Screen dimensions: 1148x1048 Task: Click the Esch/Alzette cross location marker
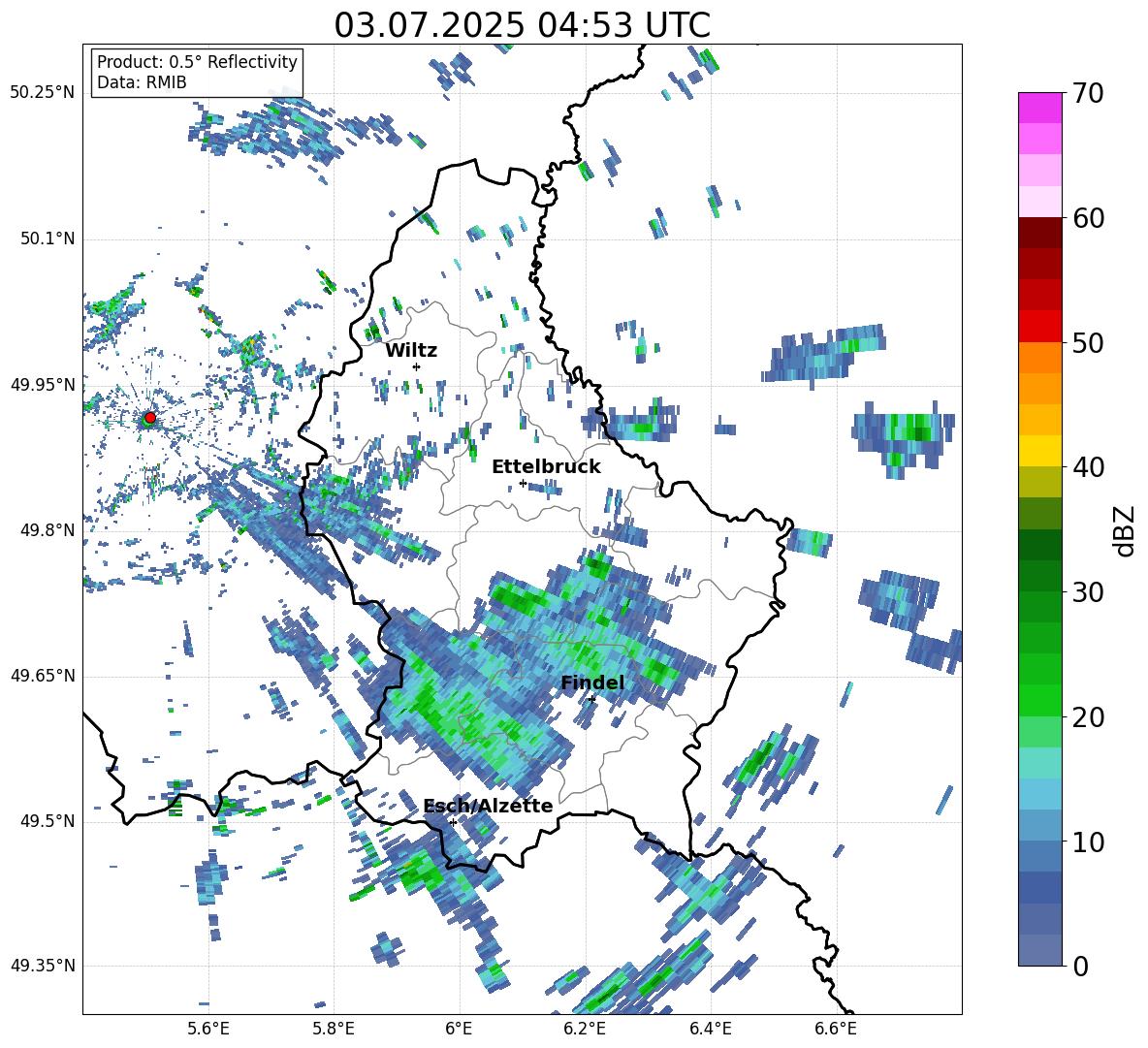click(x=453, y=822)
